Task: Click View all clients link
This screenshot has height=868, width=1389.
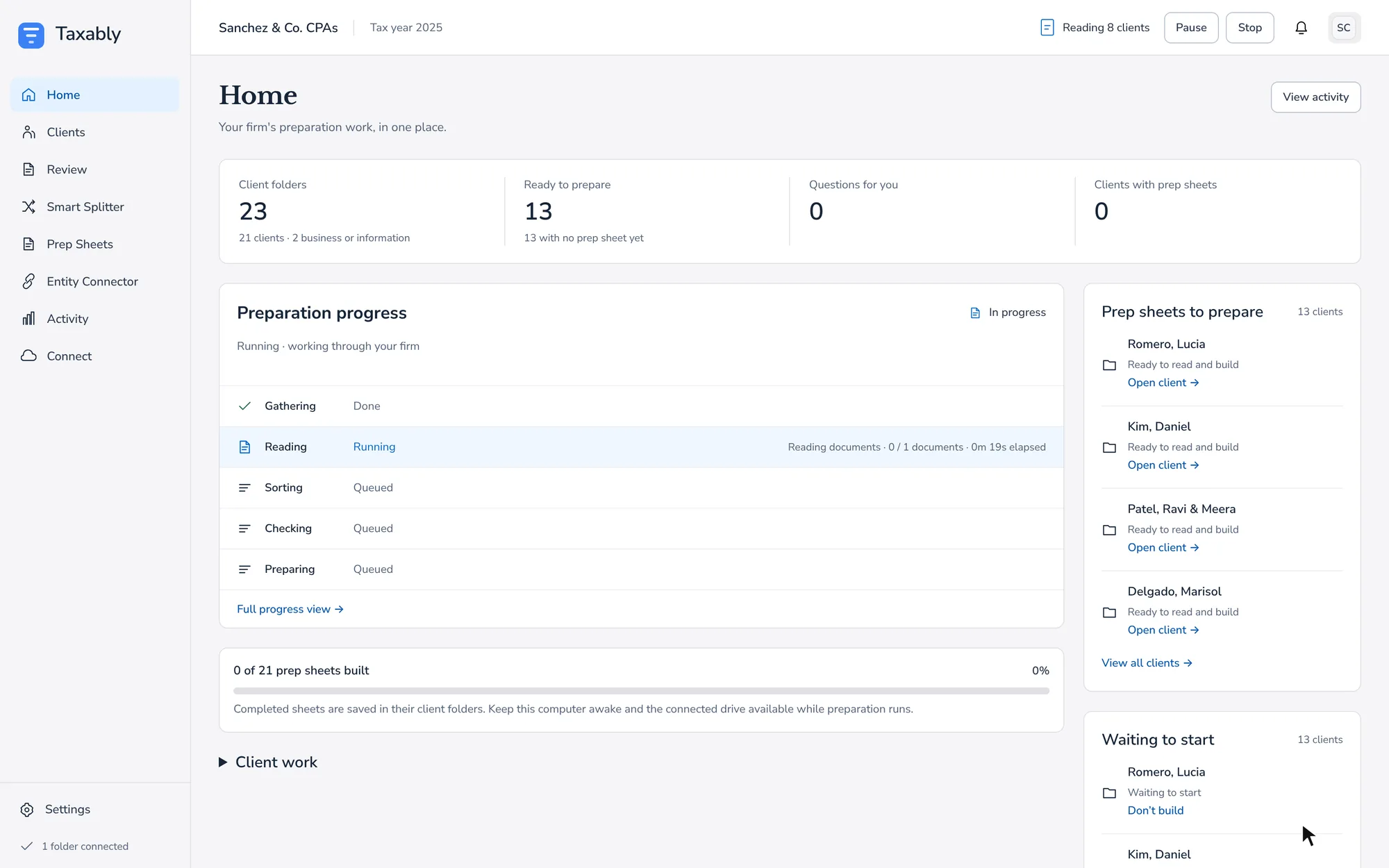Action: tap(1147, 663)
